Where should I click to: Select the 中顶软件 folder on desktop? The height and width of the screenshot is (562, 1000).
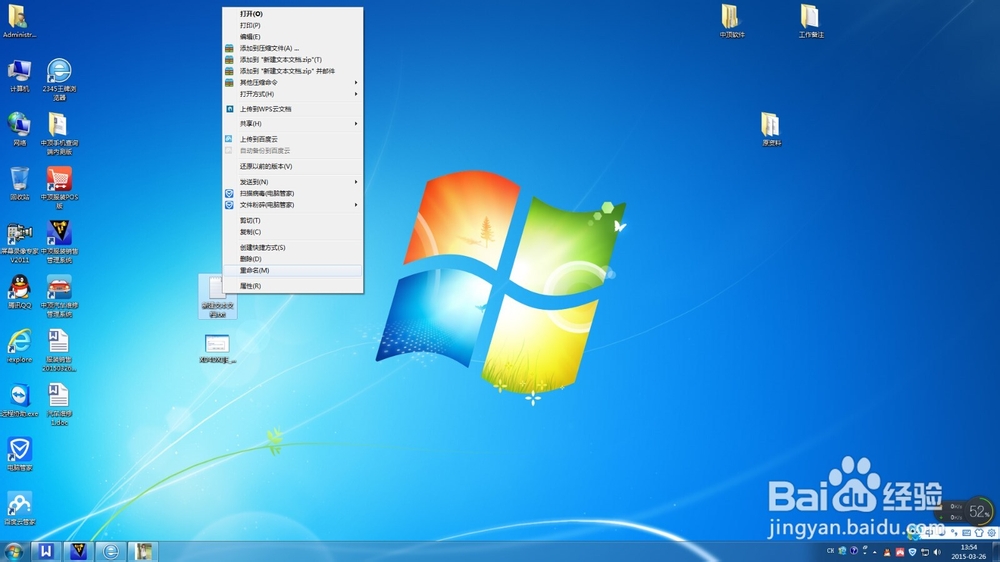click(x=731, y=21)
